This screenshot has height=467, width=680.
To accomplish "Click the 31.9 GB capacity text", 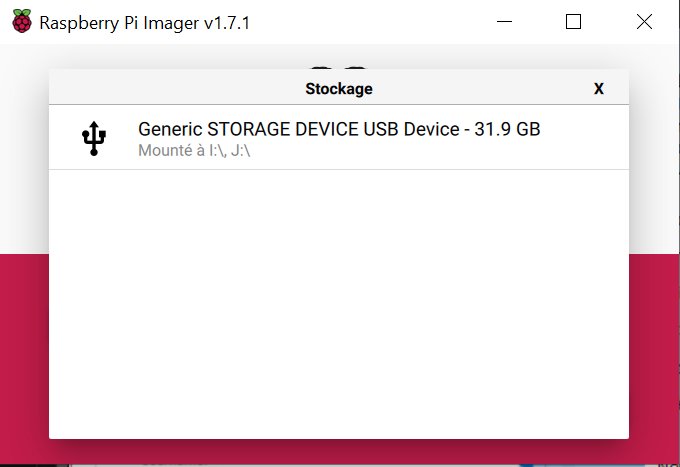I will point(507,129).
